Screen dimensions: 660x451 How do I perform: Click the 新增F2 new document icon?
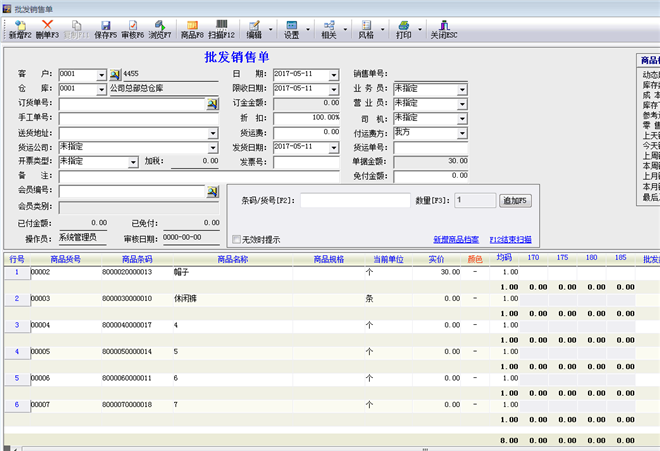click(x=20, y=29)
